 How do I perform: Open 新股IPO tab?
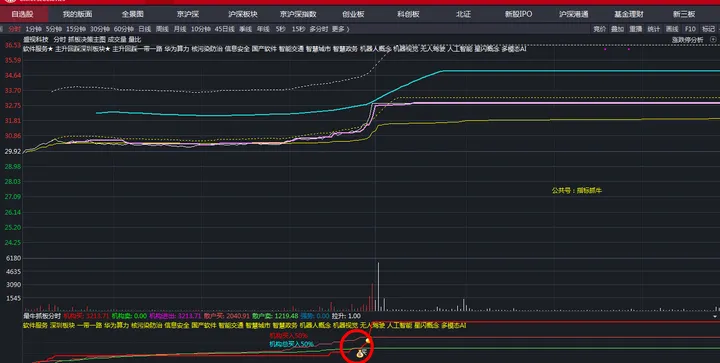[518, 14]
